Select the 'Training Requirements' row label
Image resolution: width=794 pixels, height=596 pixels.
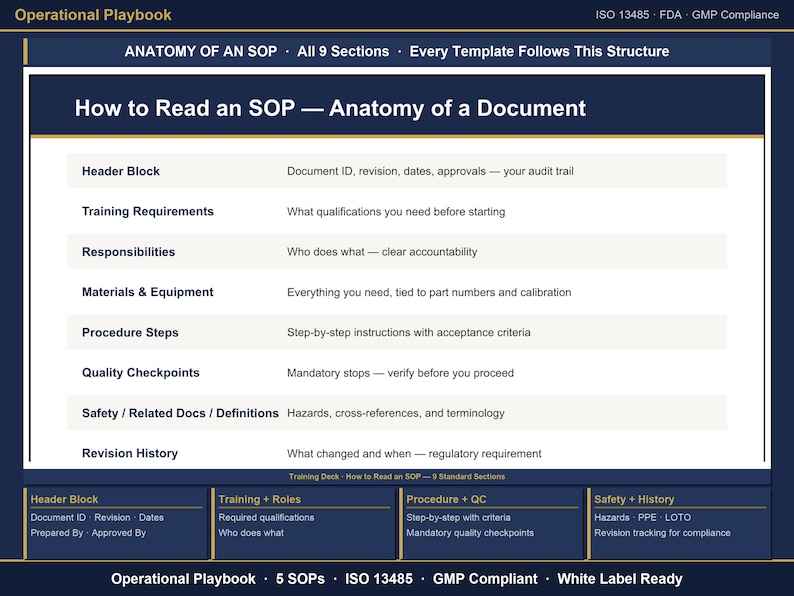148,212
